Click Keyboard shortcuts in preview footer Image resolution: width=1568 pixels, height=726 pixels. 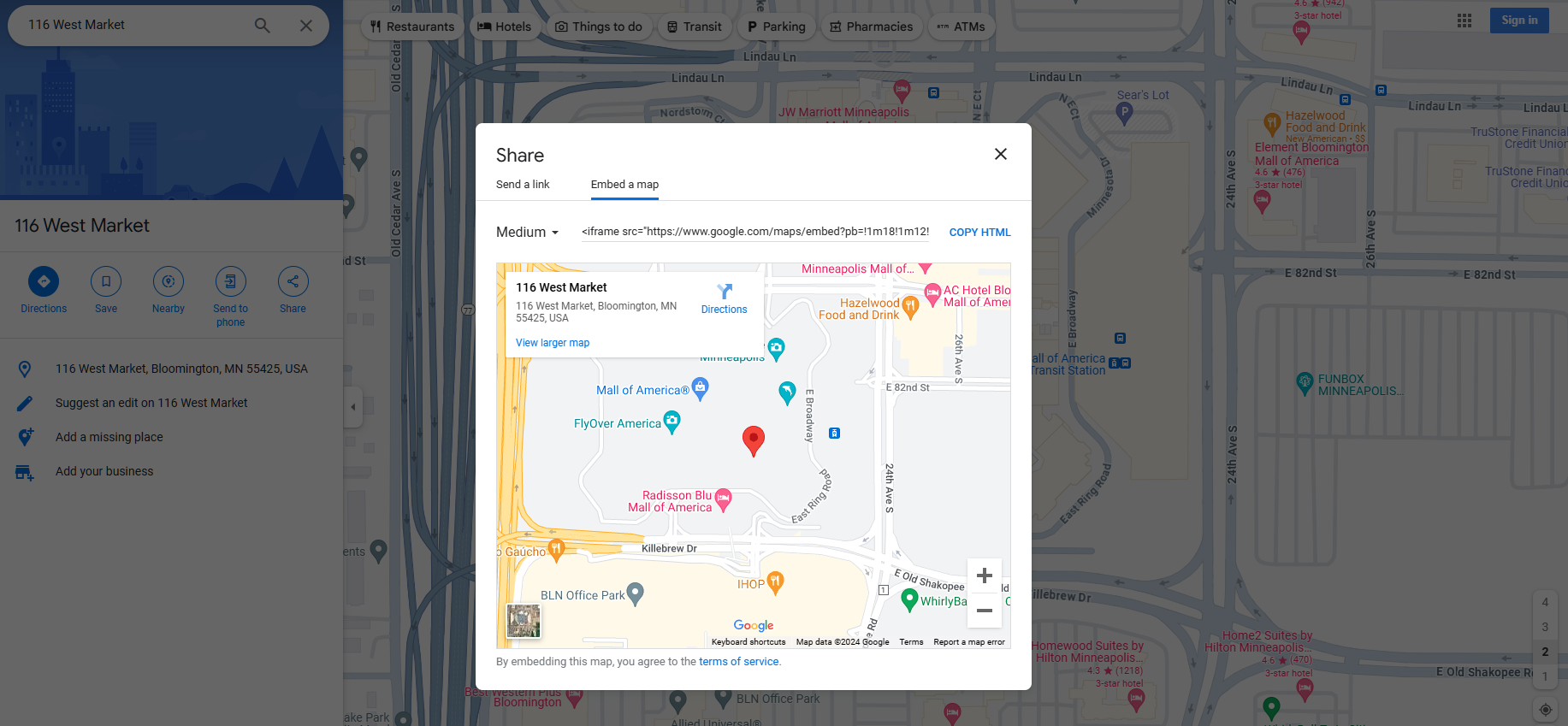tap(748, 642)
